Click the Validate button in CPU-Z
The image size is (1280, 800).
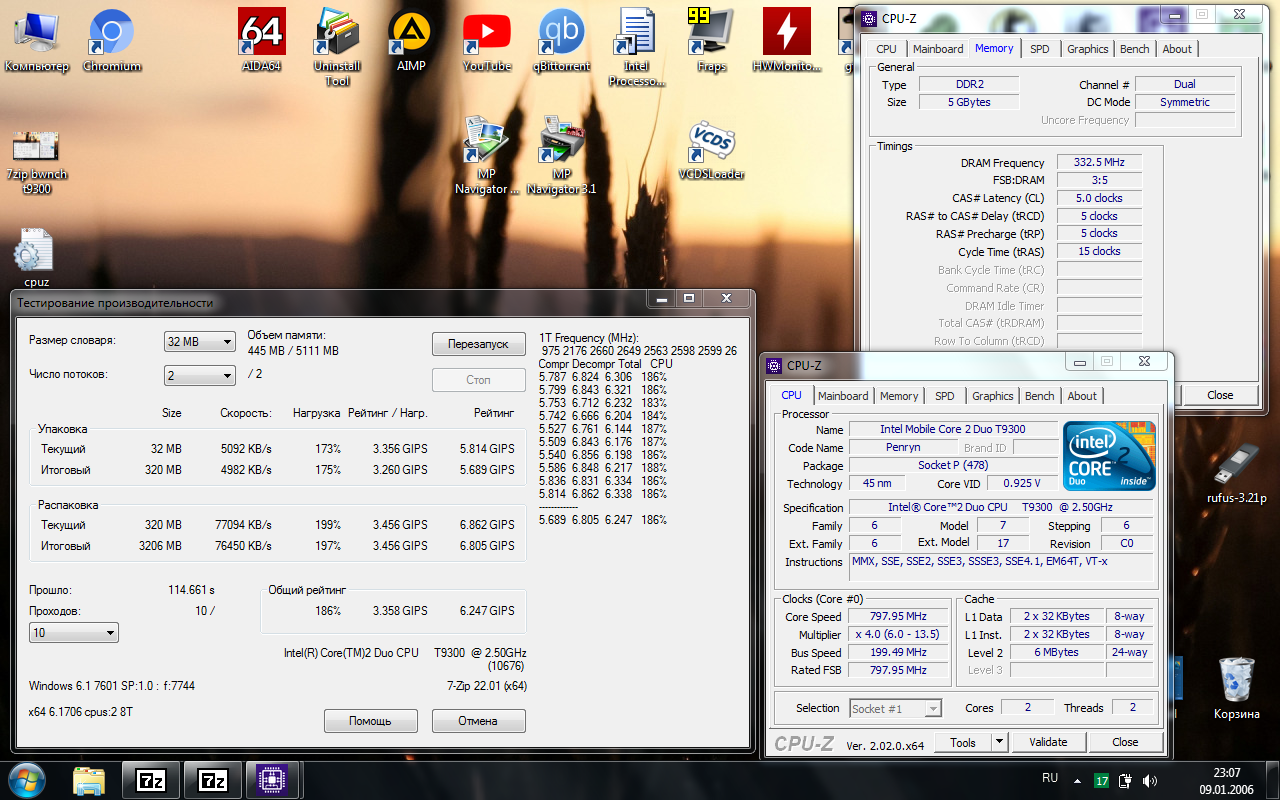pyautogui.click(x=1048, y=742)
